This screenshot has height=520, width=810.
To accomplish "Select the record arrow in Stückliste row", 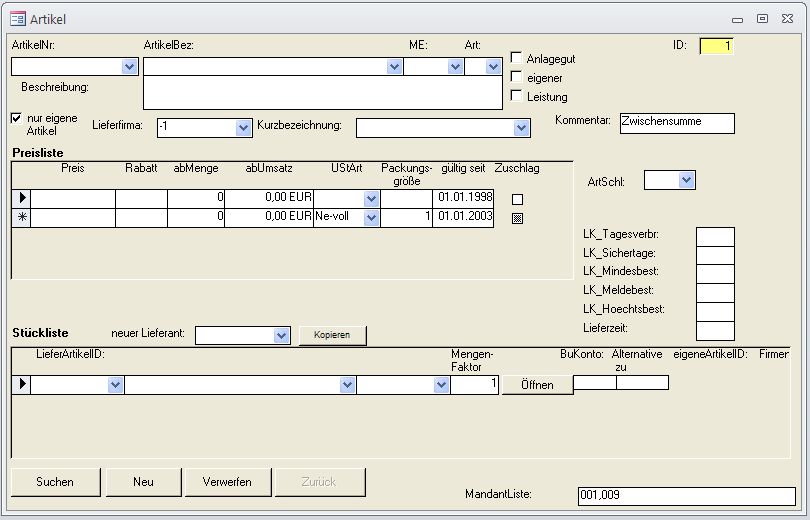I will (x=22, y=384).
